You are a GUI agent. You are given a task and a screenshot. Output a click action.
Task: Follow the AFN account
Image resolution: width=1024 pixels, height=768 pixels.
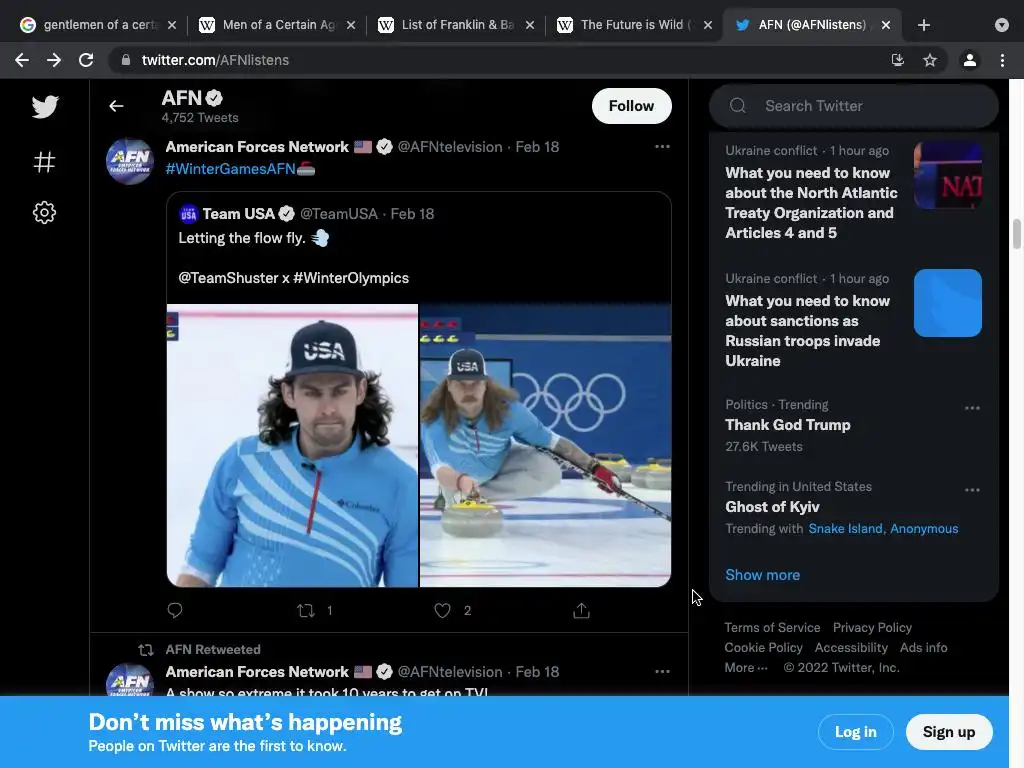[x=631, y=106]
